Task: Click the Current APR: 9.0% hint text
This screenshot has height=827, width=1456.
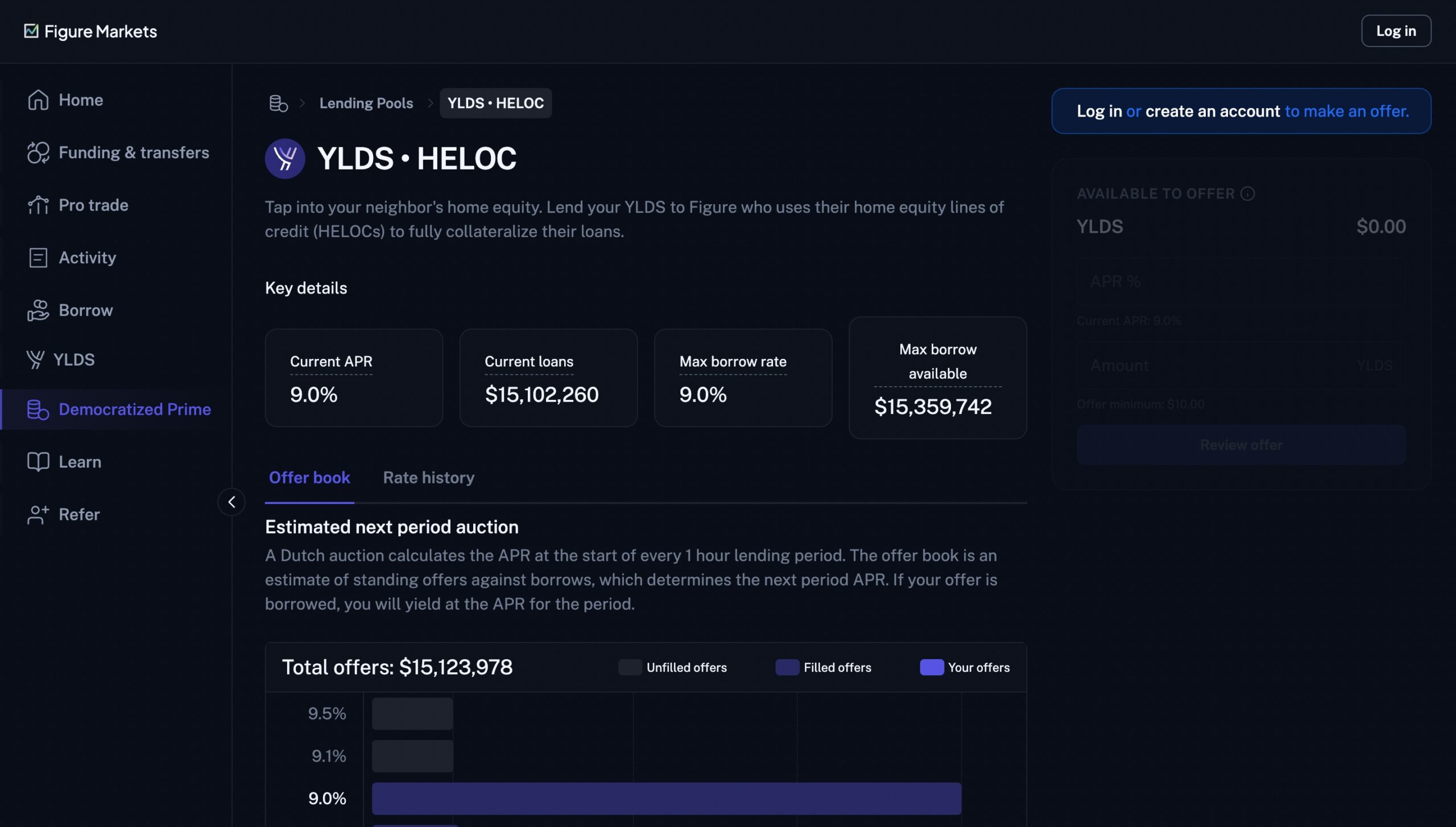Action: pos(1129,321)
